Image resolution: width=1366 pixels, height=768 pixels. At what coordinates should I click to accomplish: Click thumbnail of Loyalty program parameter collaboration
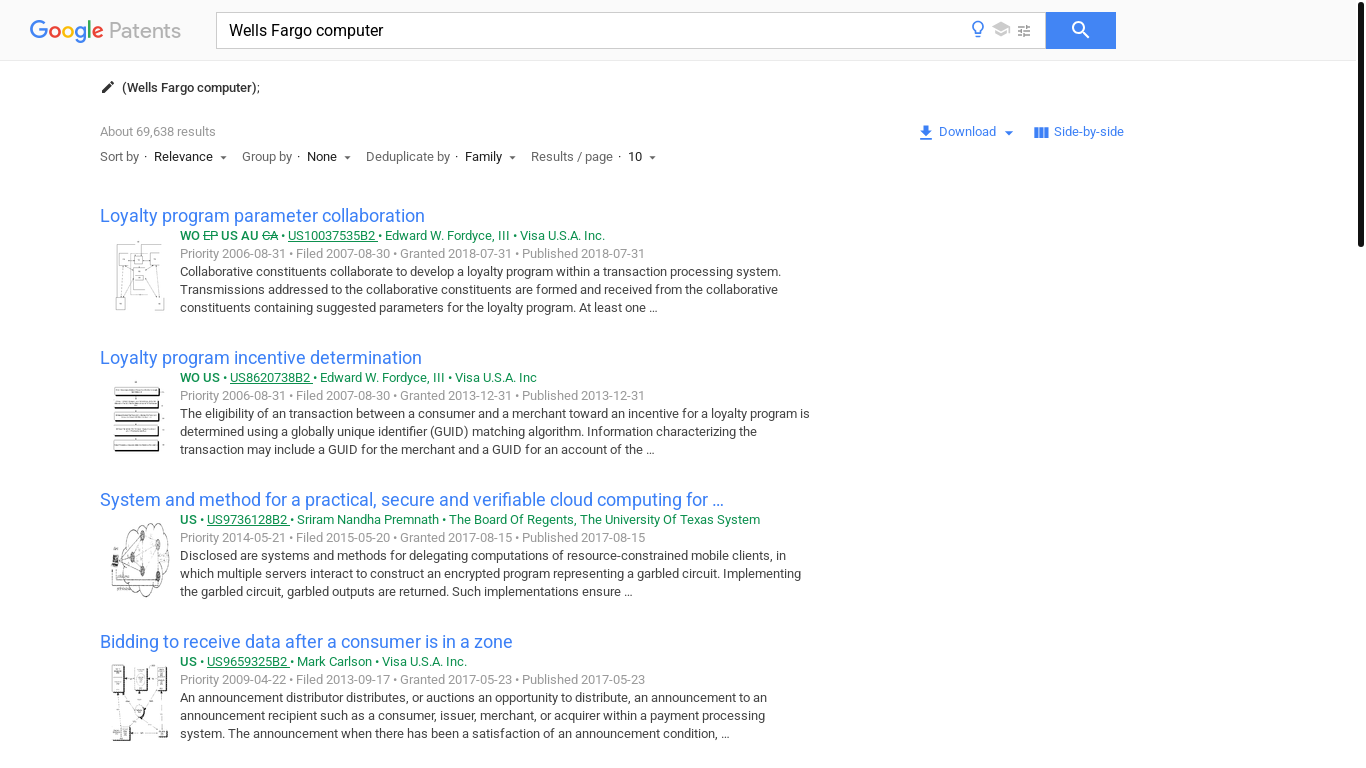(x=139, y=275)
